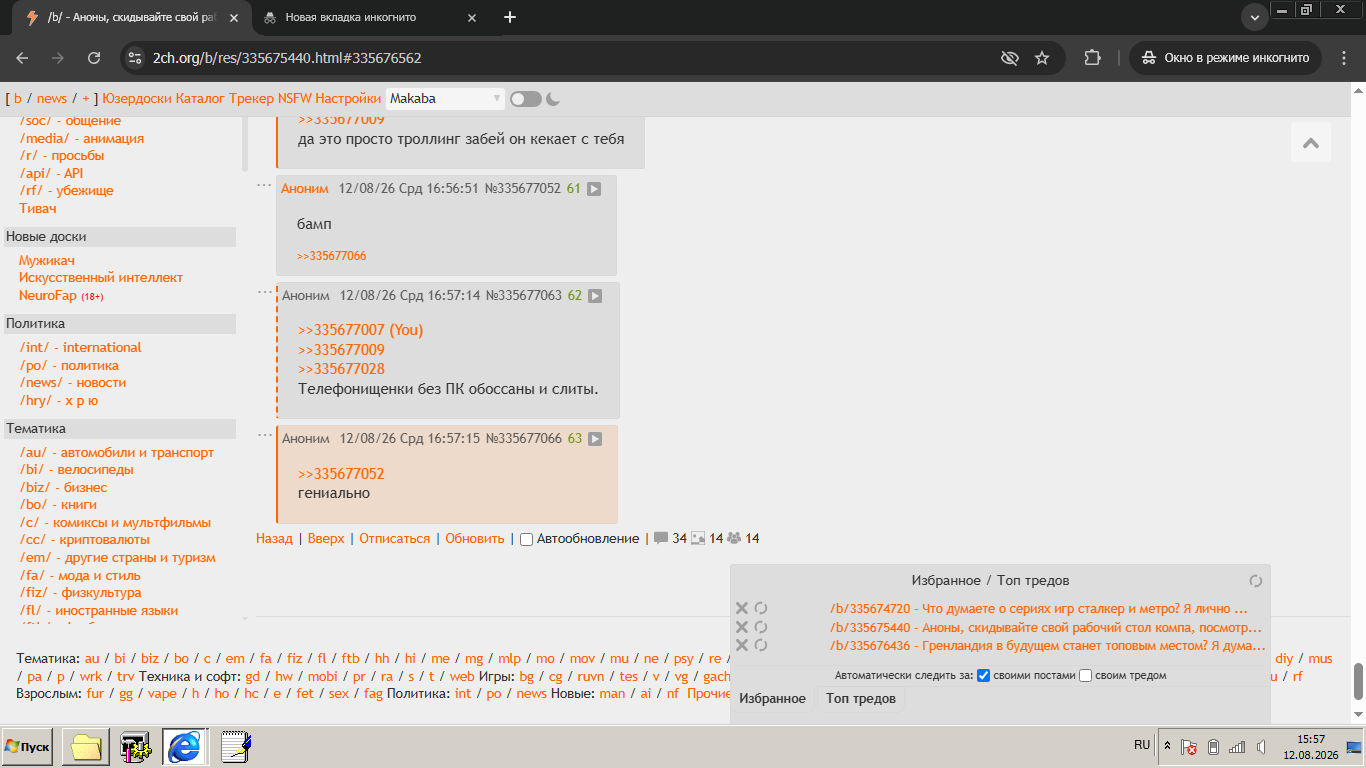
Task: Uncheck the своими постами checkbox
Action: coord(983,675)
